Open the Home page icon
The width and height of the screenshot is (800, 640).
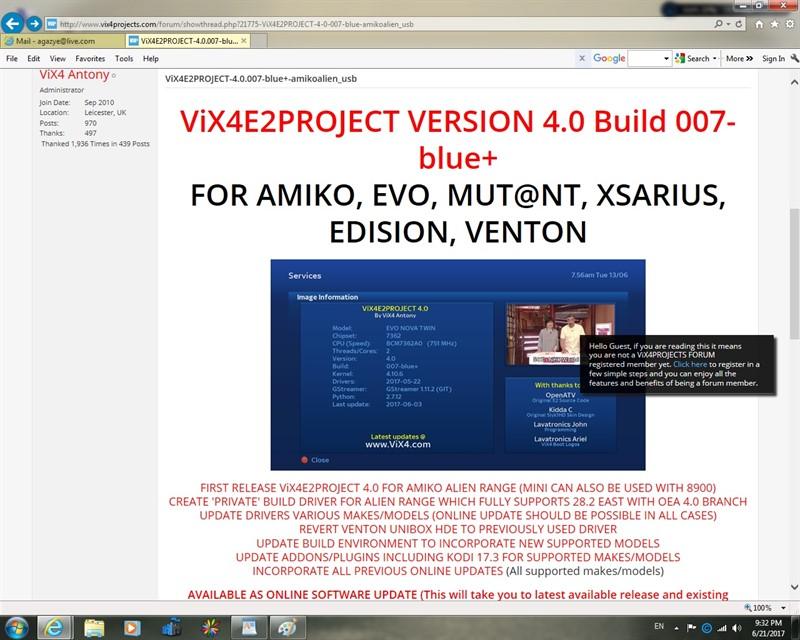pos(759,24)
